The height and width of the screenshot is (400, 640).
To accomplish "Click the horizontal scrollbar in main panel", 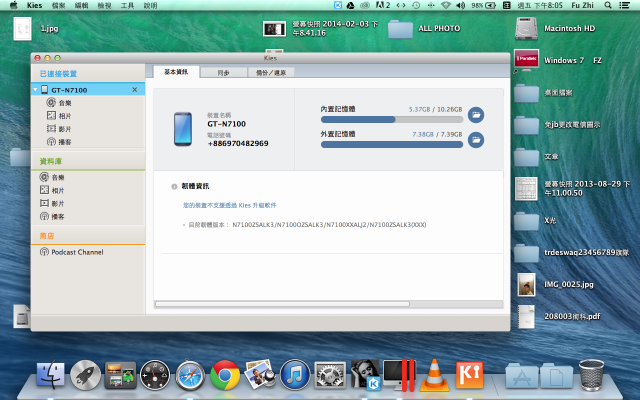I will click(282, 304).
